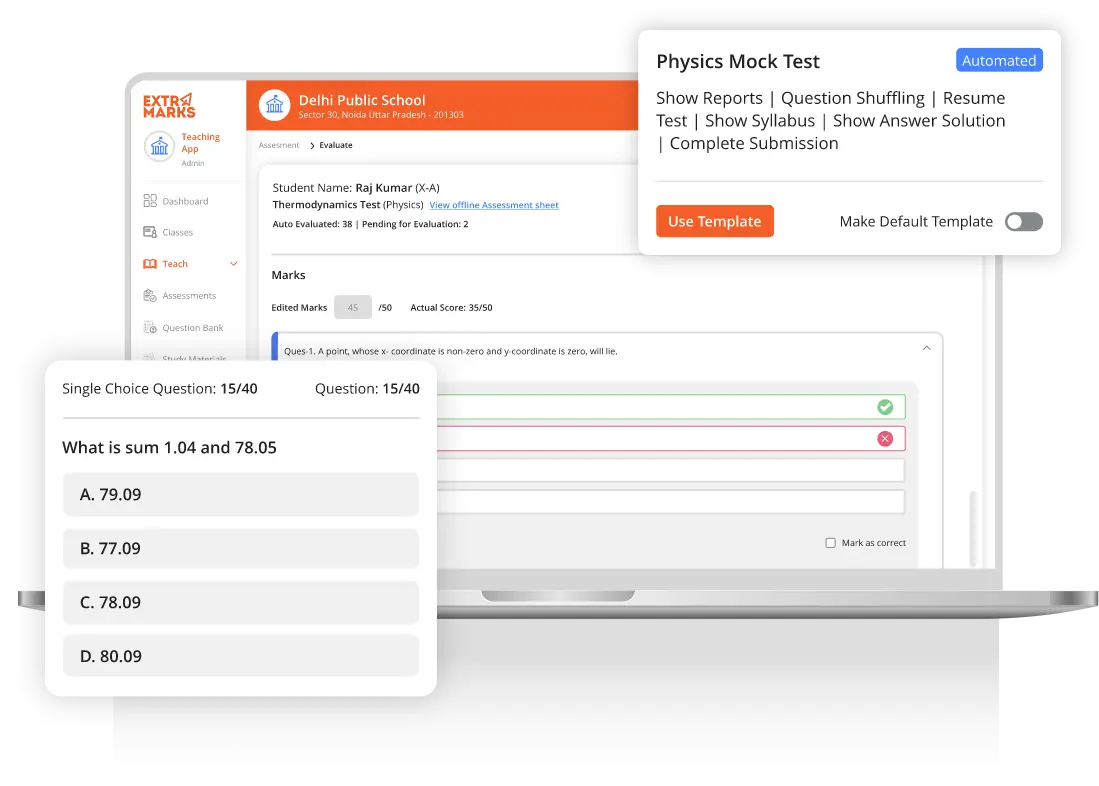This screenshot has width=1099, height=786.
Task: Click the Teaching App admin avatar icon
Action: point(160,147)
